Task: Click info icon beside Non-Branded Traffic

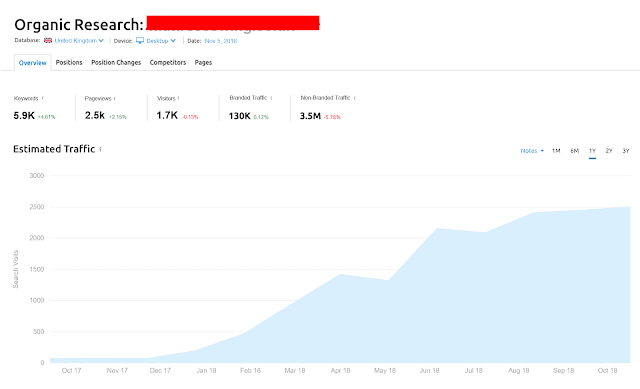Action: click(355, 98)
